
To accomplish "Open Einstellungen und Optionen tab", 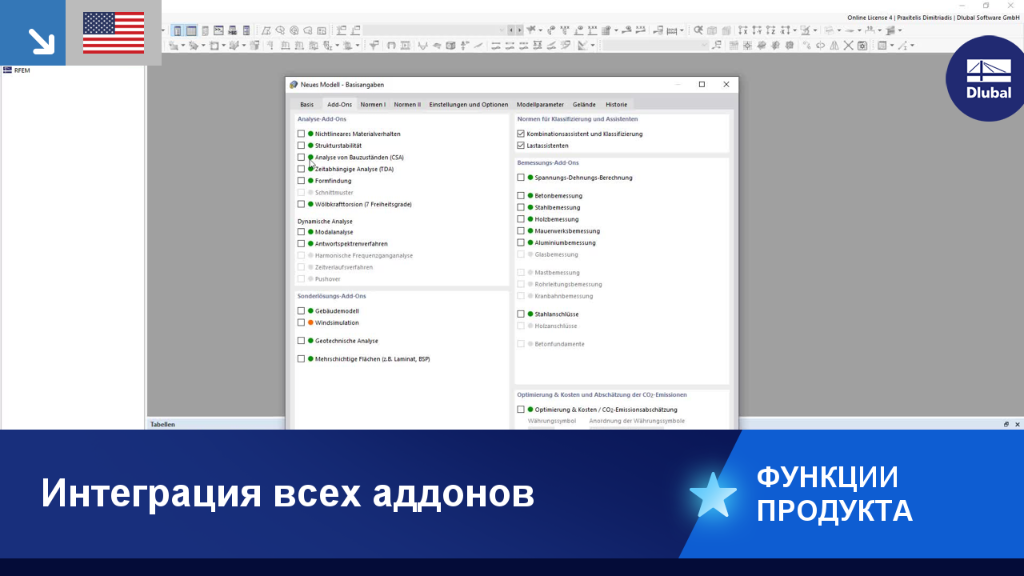I will (x=468, y=104).
